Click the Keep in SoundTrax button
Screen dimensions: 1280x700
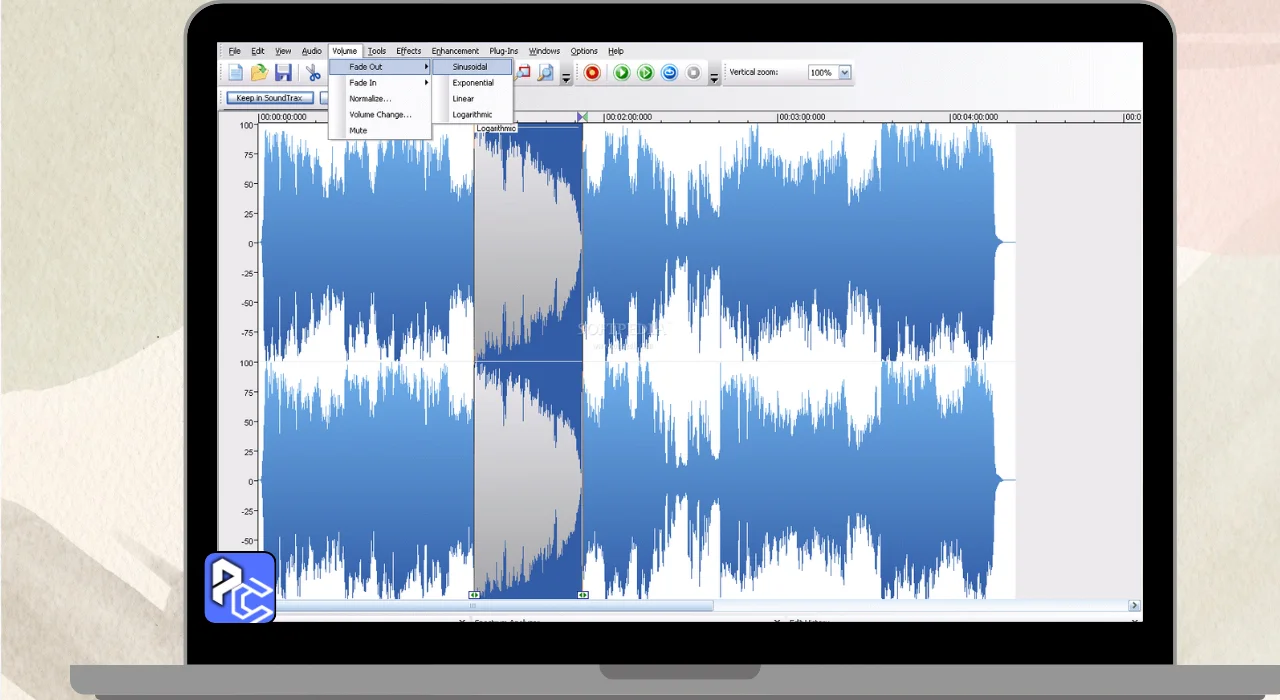pos(269,98)
